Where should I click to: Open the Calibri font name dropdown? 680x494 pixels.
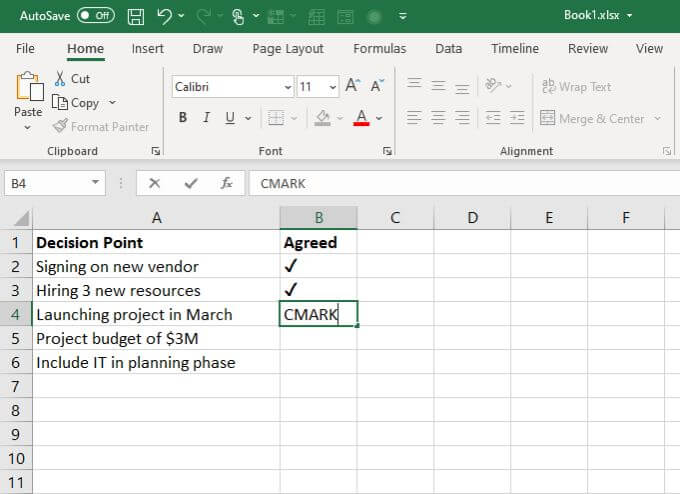[288, 87]
